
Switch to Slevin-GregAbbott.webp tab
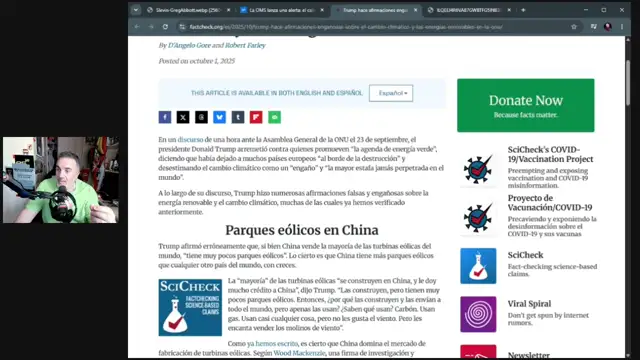(x=188, y=10)
